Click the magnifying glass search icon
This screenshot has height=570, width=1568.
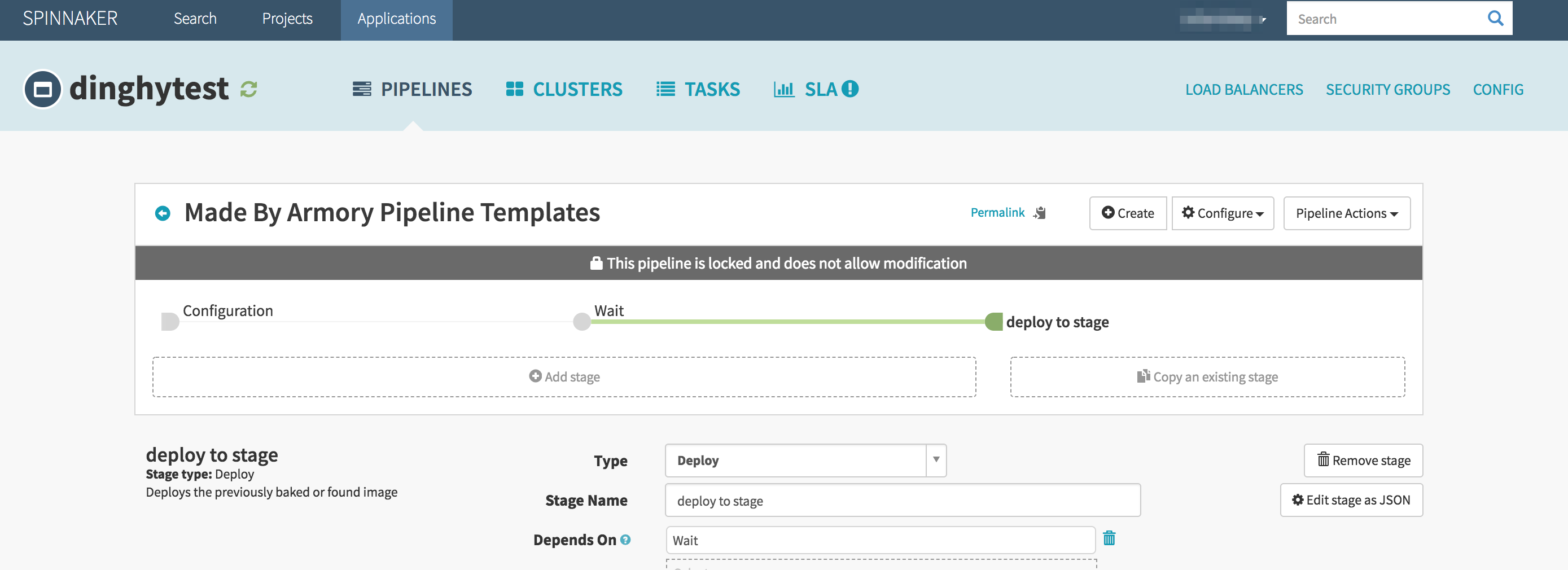click(x=1495, y=18)
